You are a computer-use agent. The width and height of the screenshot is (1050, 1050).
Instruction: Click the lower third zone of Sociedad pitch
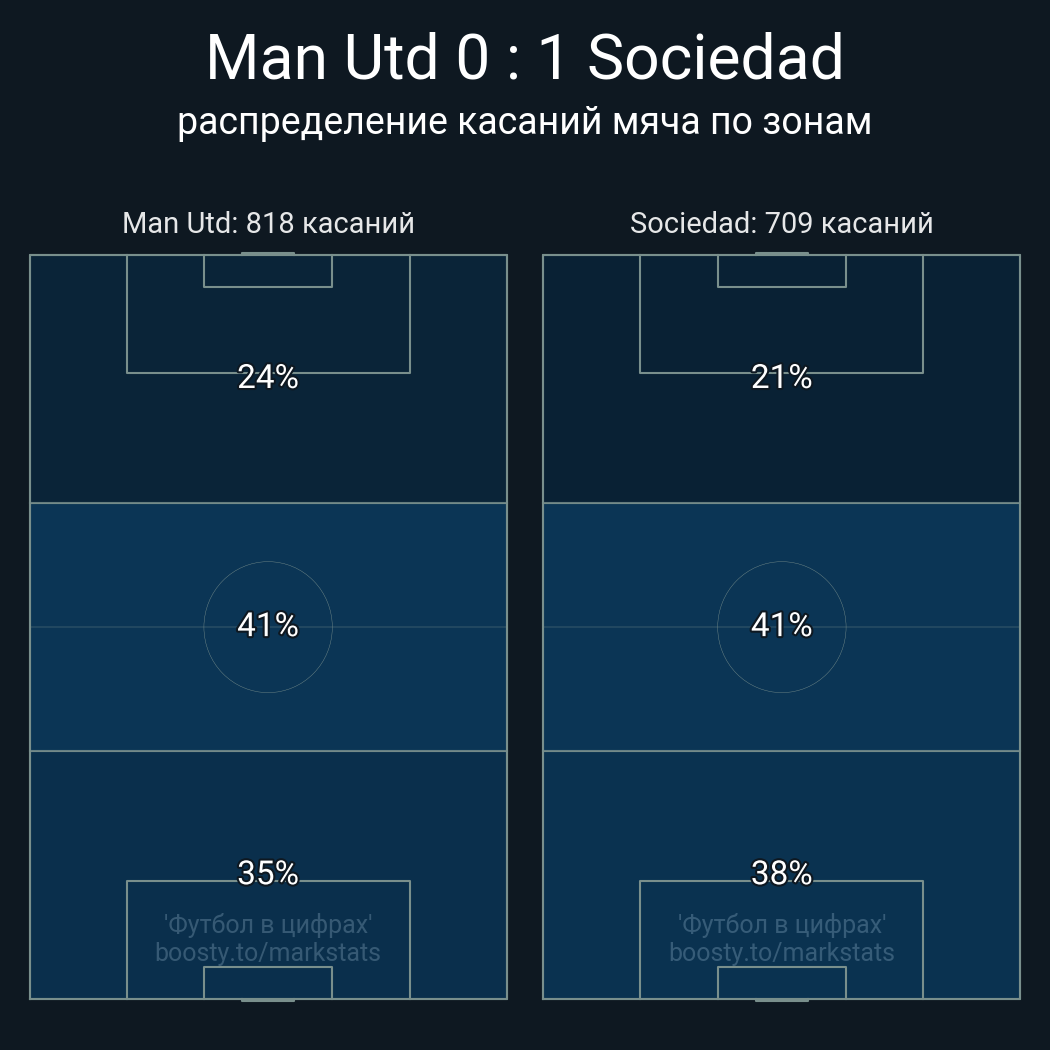click(781, 875)
